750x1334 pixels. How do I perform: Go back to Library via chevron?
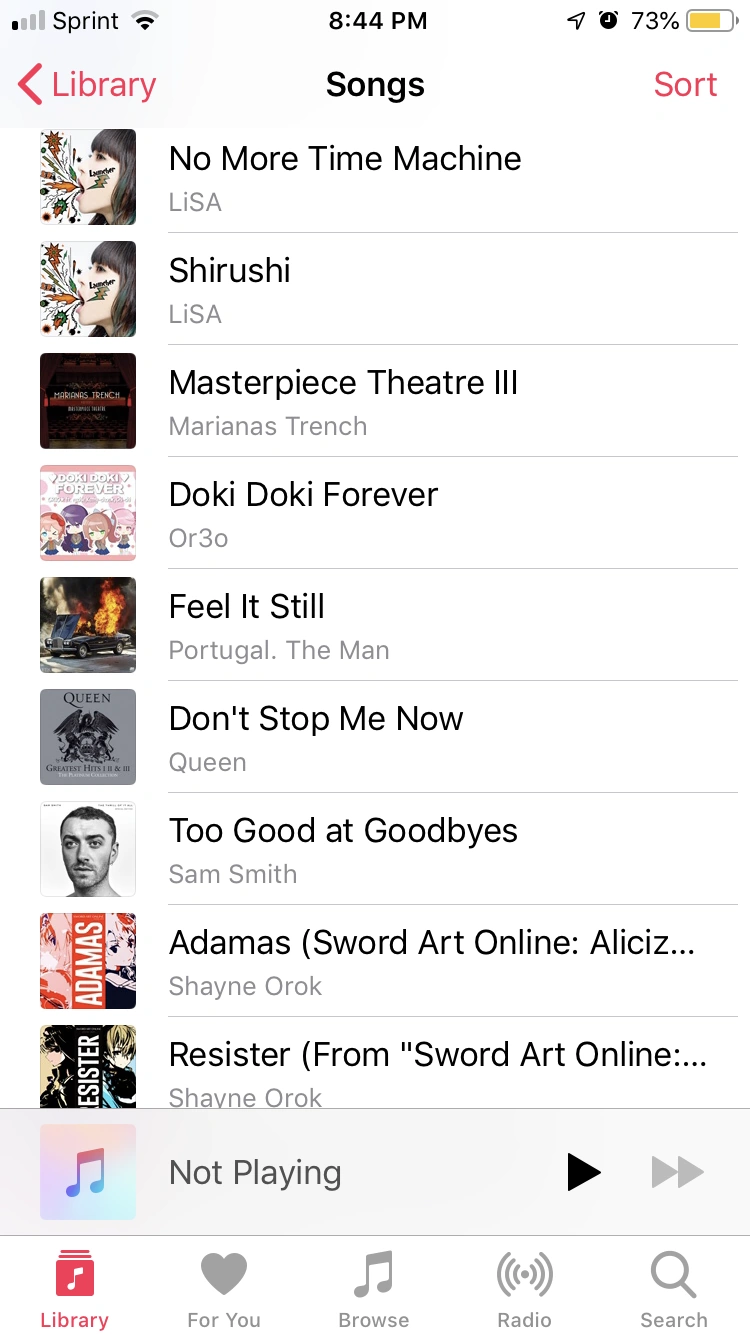(x=88, y=85)
